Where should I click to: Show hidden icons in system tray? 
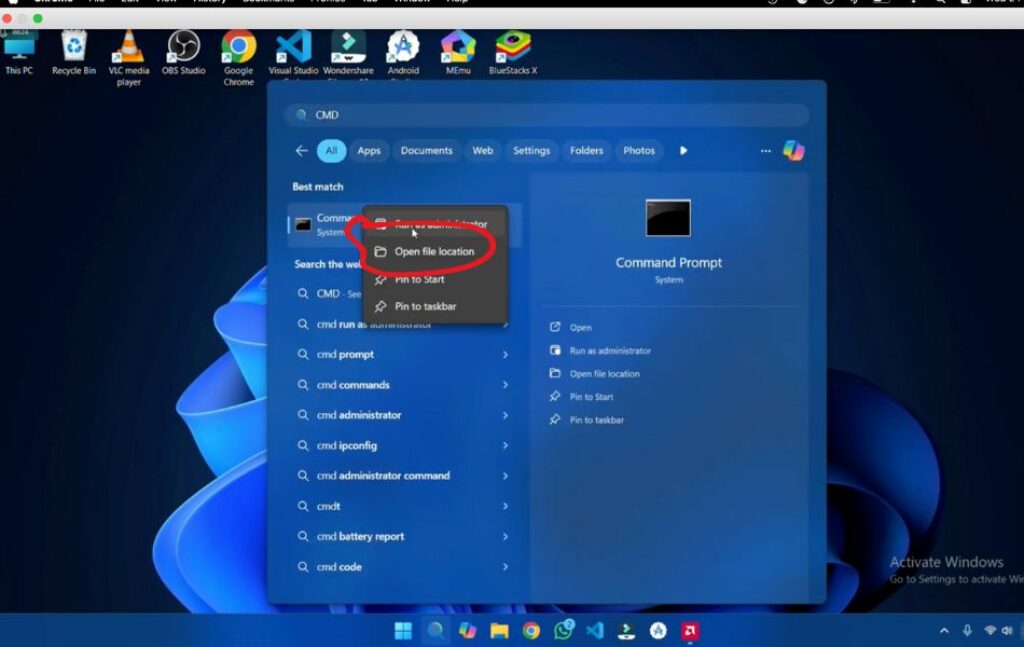point(944,631)
